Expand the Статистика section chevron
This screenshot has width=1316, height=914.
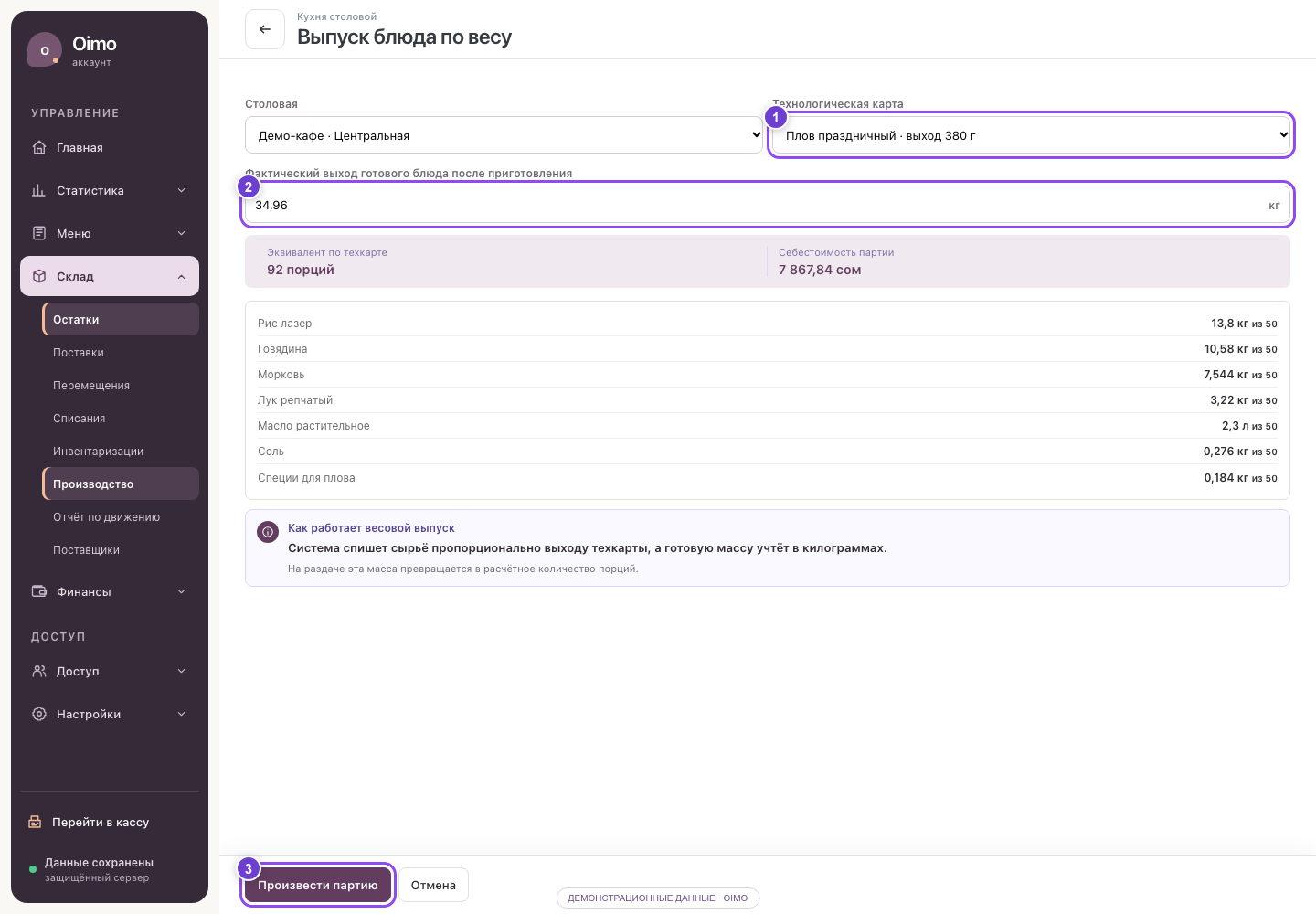181,190
